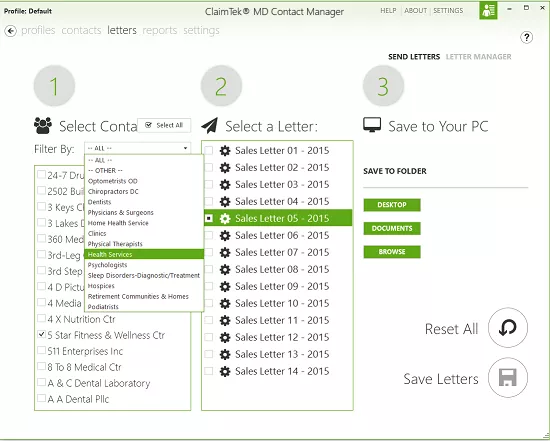Filter by Chiropractors DC
This screenshot has height=441, width=550.
click(144, 192)
